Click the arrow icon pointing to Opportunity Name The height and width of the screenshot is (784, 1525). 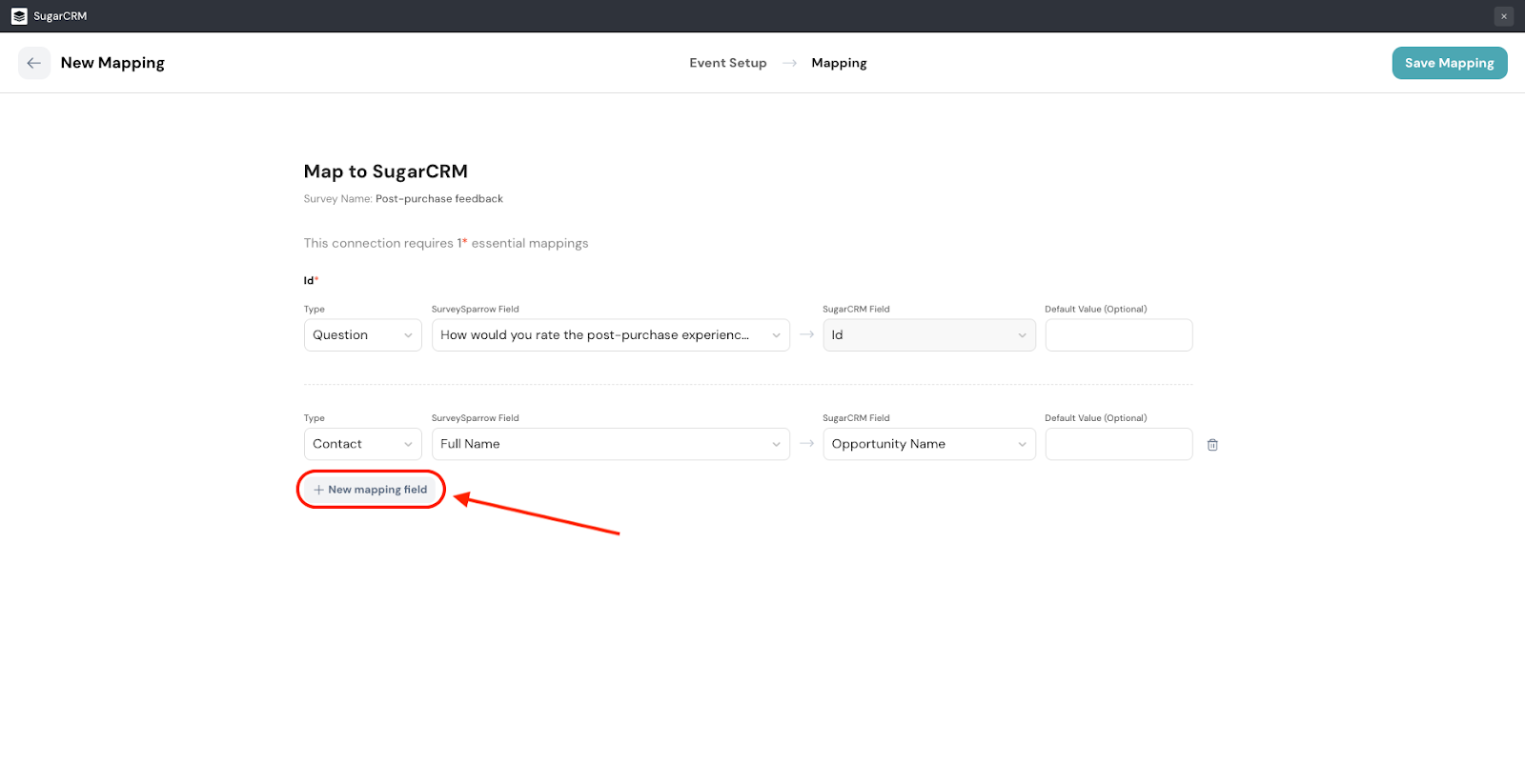(x=806, y=444)
